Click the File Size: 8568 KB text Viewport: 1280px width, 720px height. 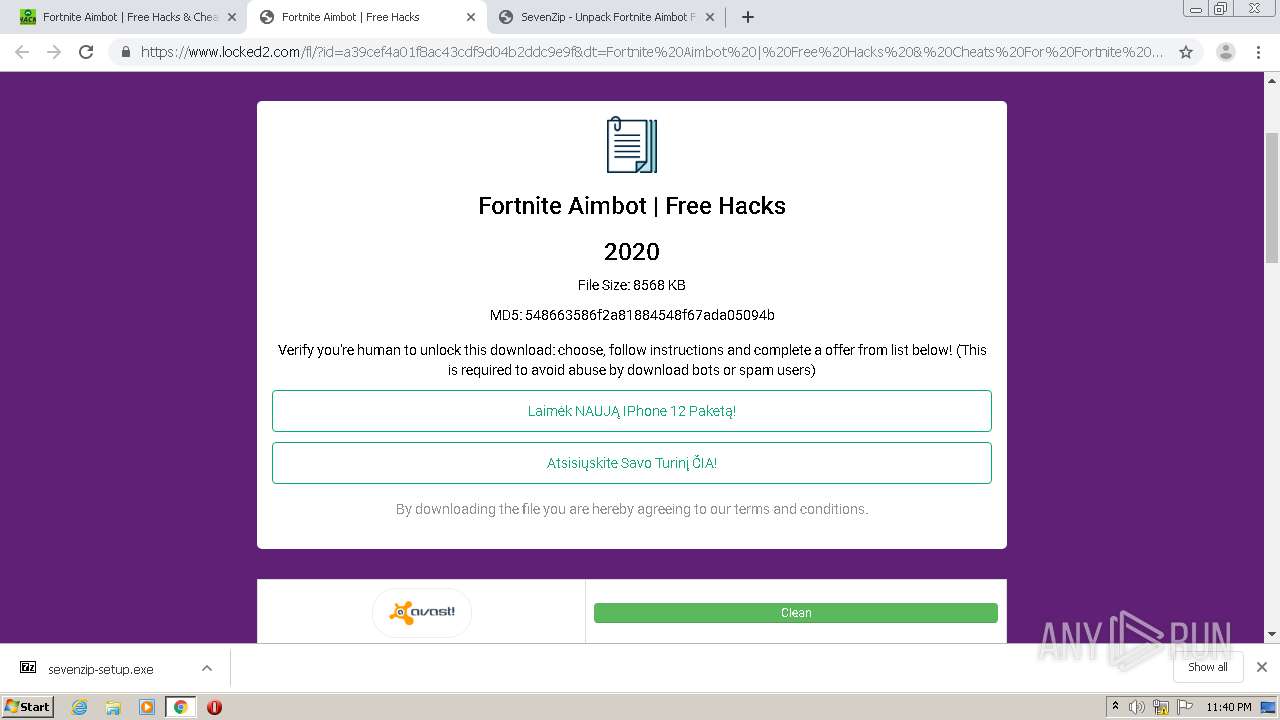click(632, 285)
